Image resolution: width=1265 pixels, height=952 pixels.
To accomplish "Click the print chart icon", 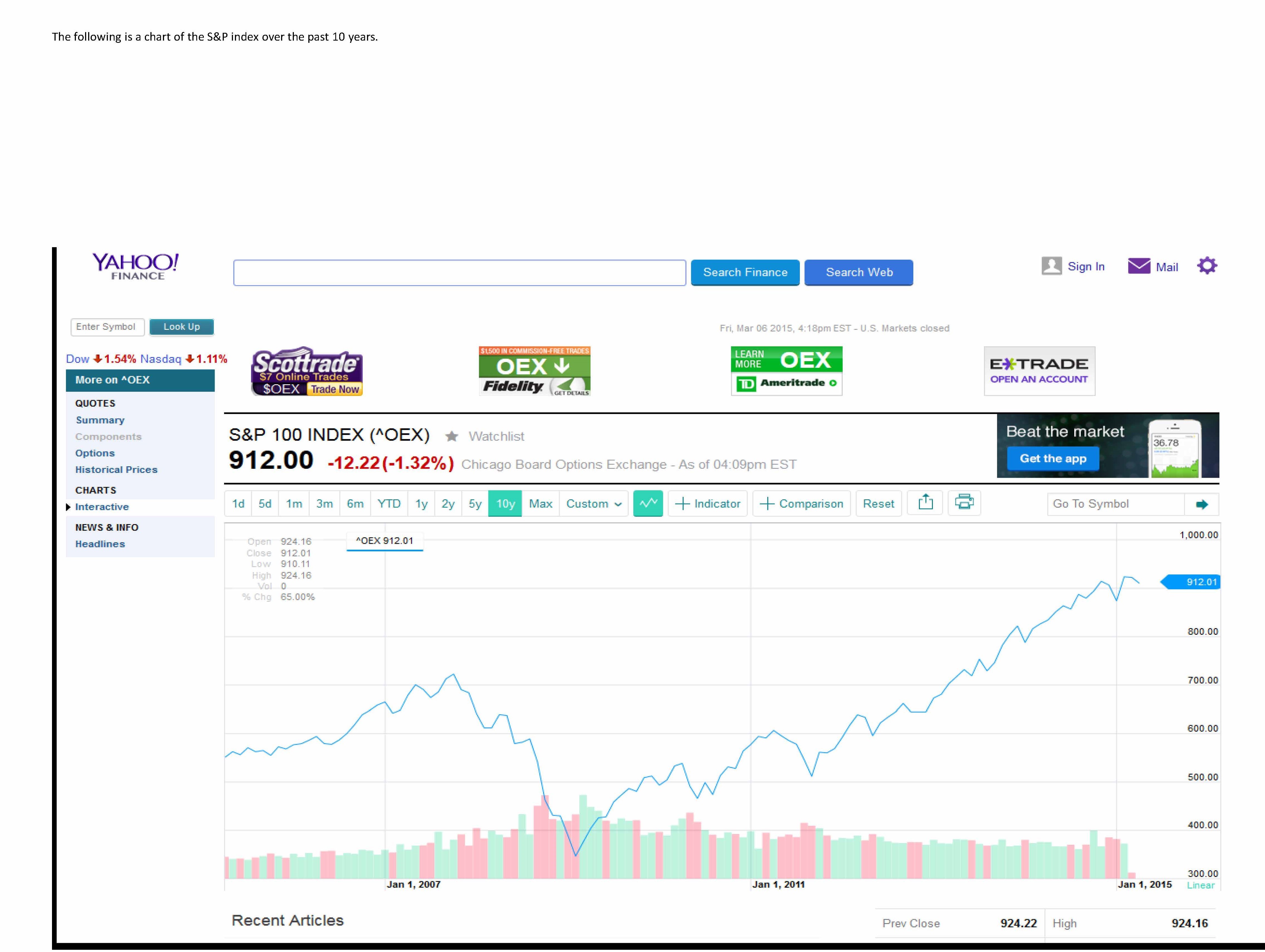I will (964, 503).
